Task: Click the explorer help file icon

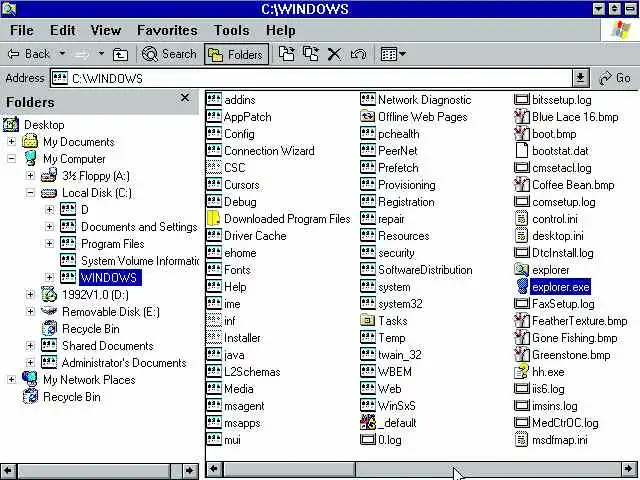Action: point(522,270)
